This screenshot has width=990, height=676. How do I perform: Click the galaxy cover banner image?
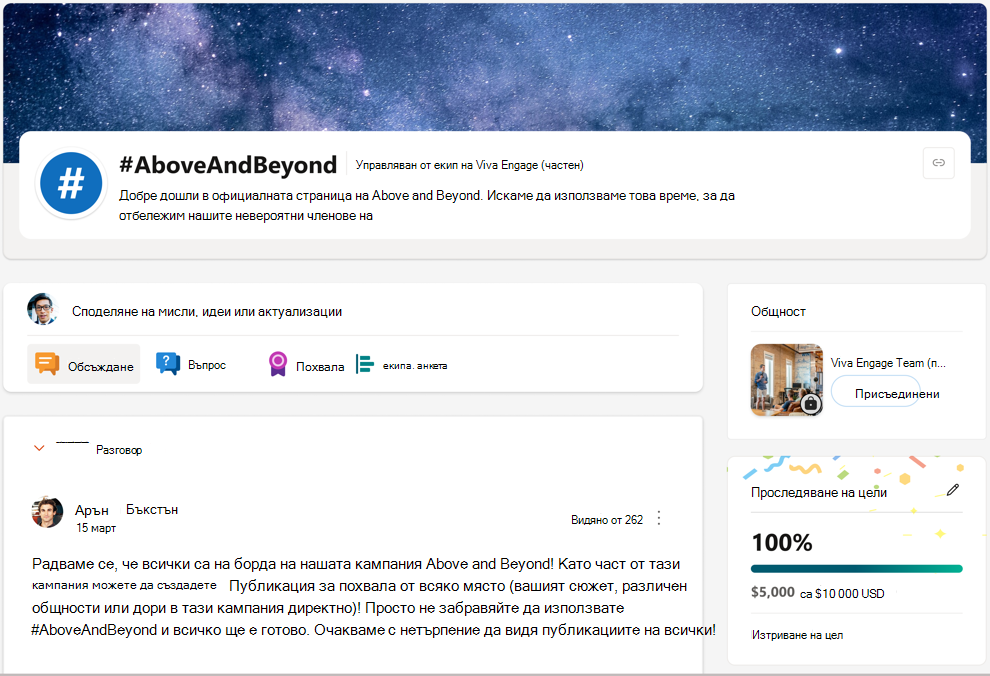pyautogui.click(x=495, y=66)
